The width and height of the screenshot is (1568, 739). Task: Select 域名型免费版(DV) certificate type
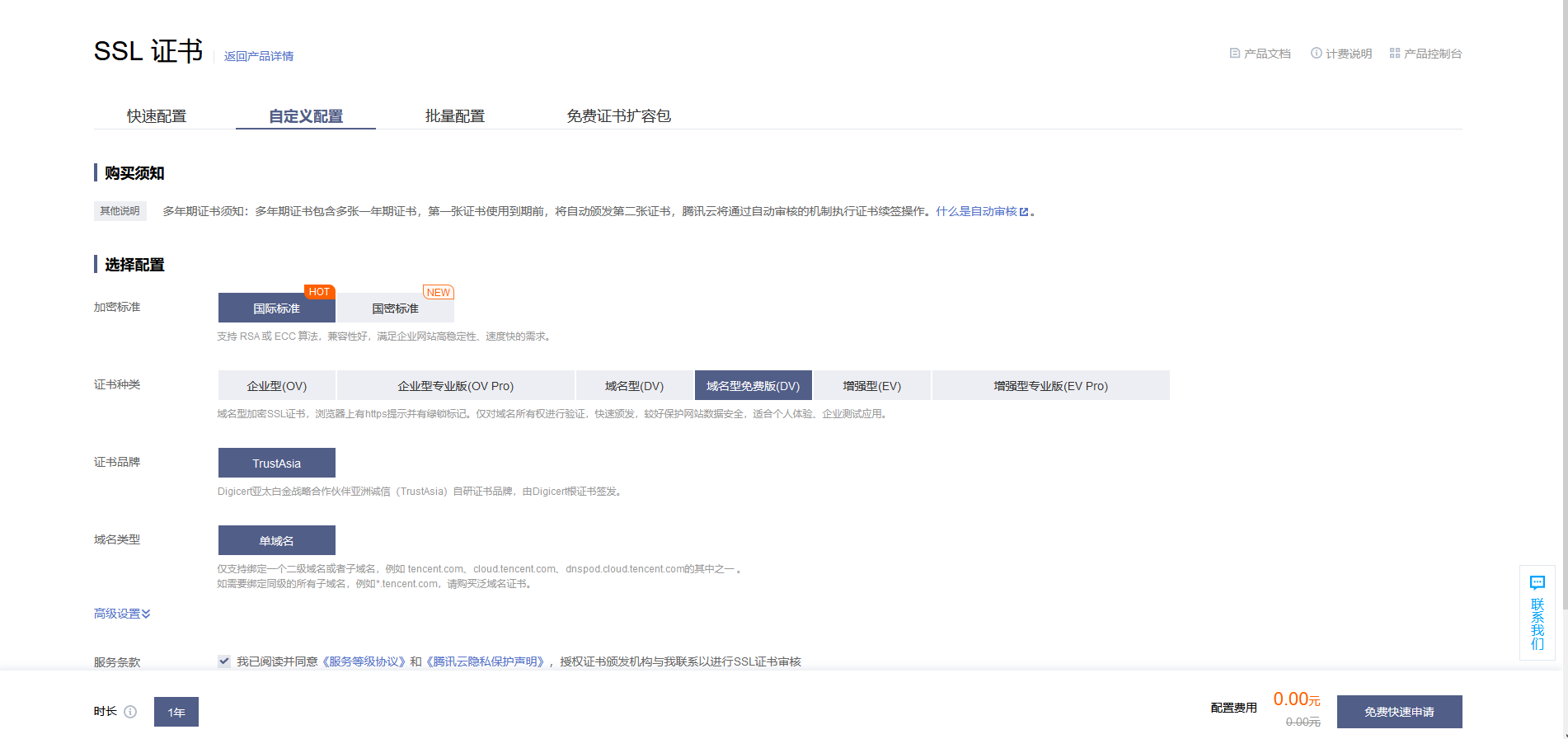753,385
